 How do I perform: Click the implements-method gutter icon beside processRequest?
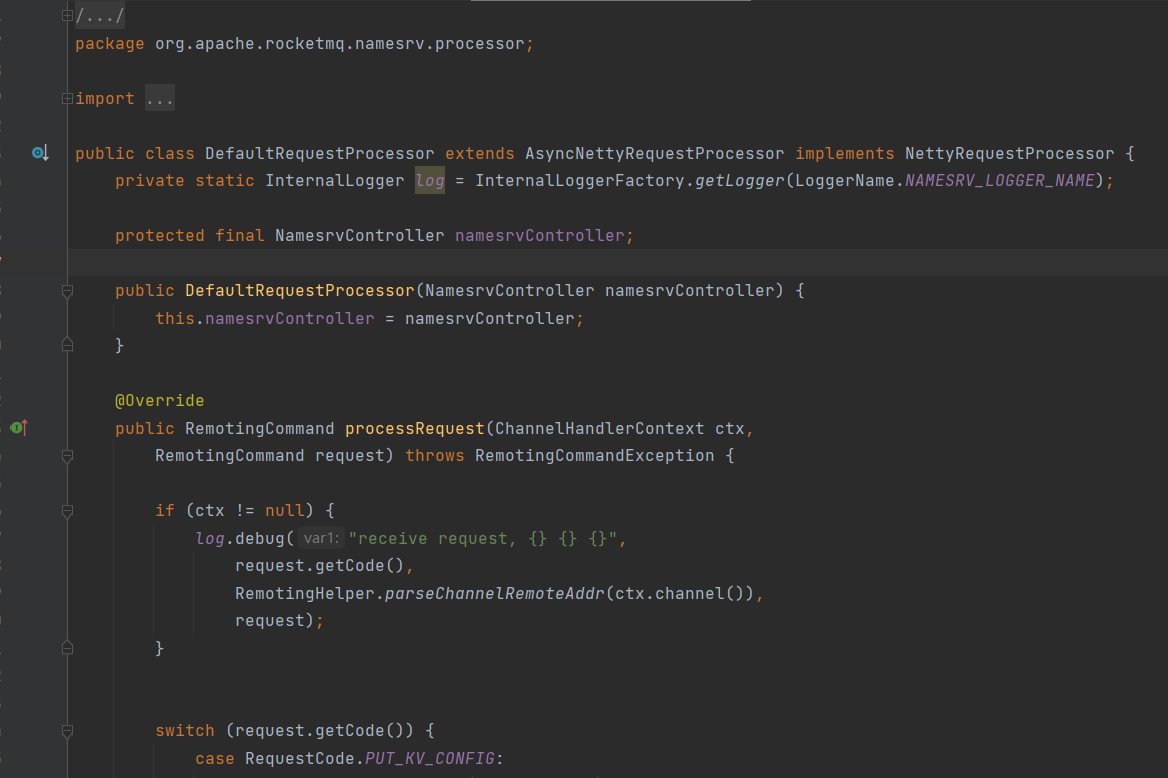(18, 428)
